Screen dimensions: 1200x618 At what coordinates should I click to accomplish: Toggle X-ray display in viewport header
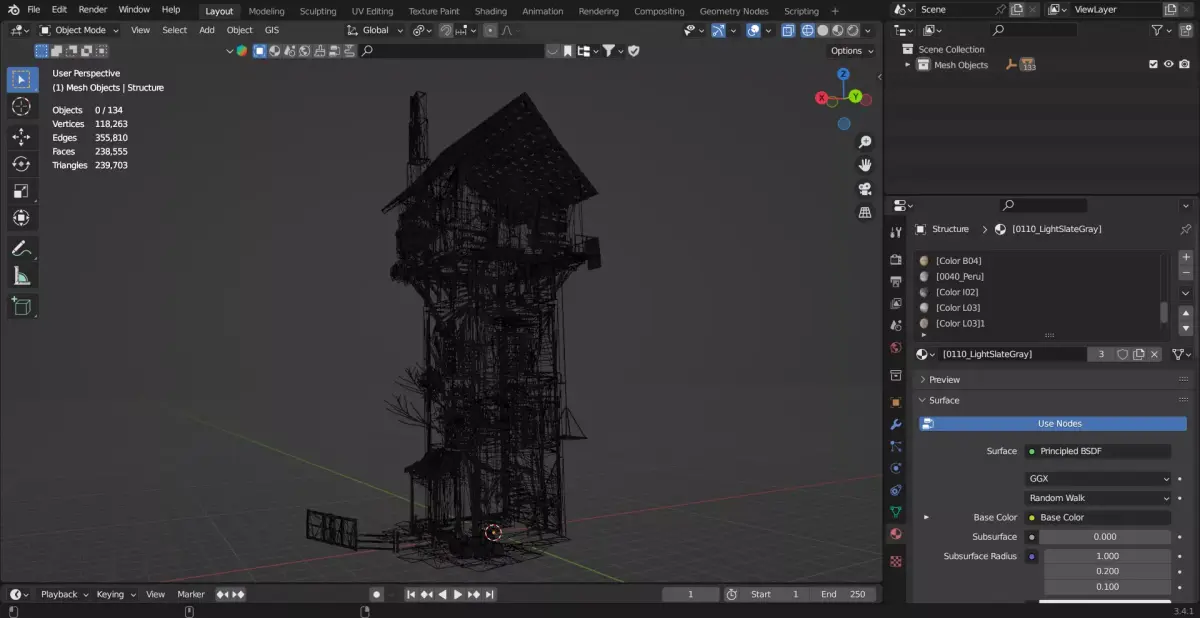pyautogui.click(x=788, y=30)
